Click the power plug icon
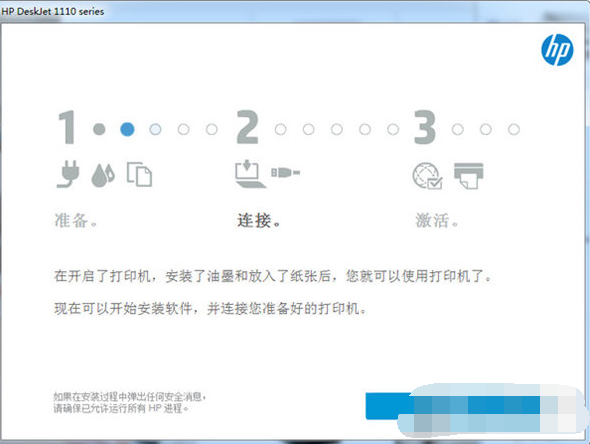Screen dimensions: 590x444 (x=68, y=174)
